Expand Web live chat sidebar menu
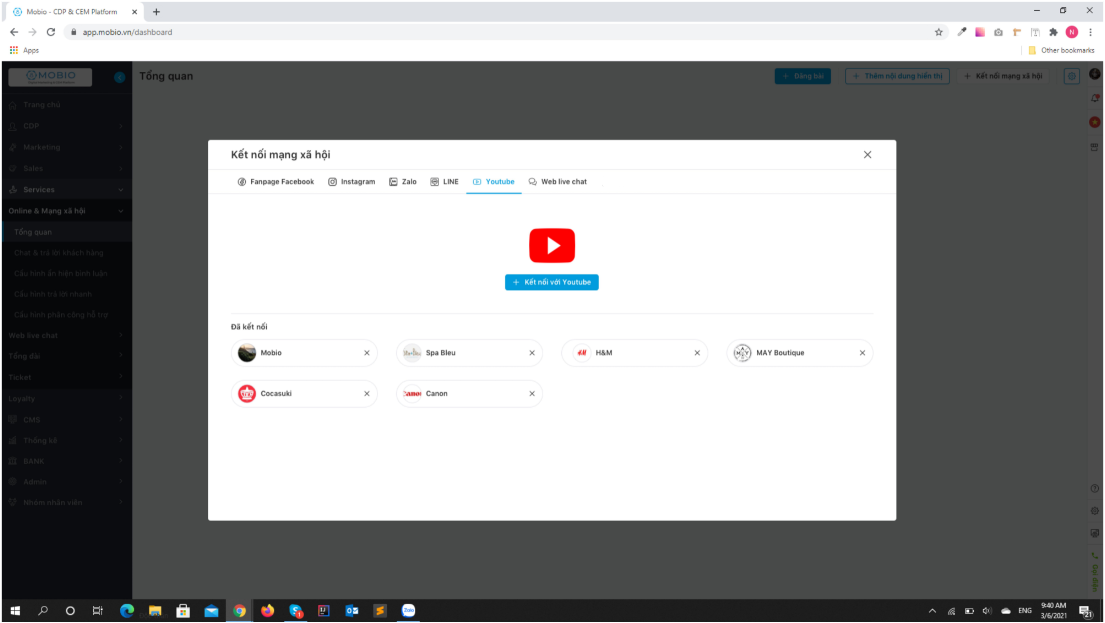This screenshot has width=1105, height=623. 66,335
